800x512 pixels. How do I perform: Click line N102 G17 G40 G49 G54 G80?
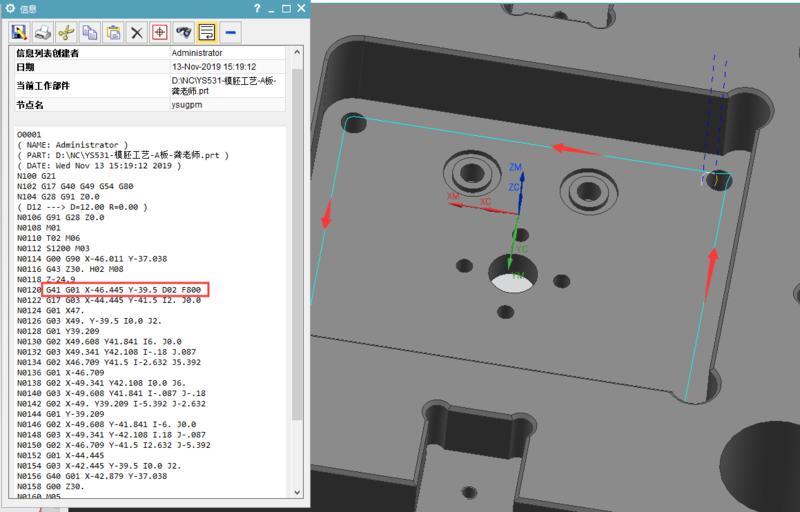(x=75, y=186)
